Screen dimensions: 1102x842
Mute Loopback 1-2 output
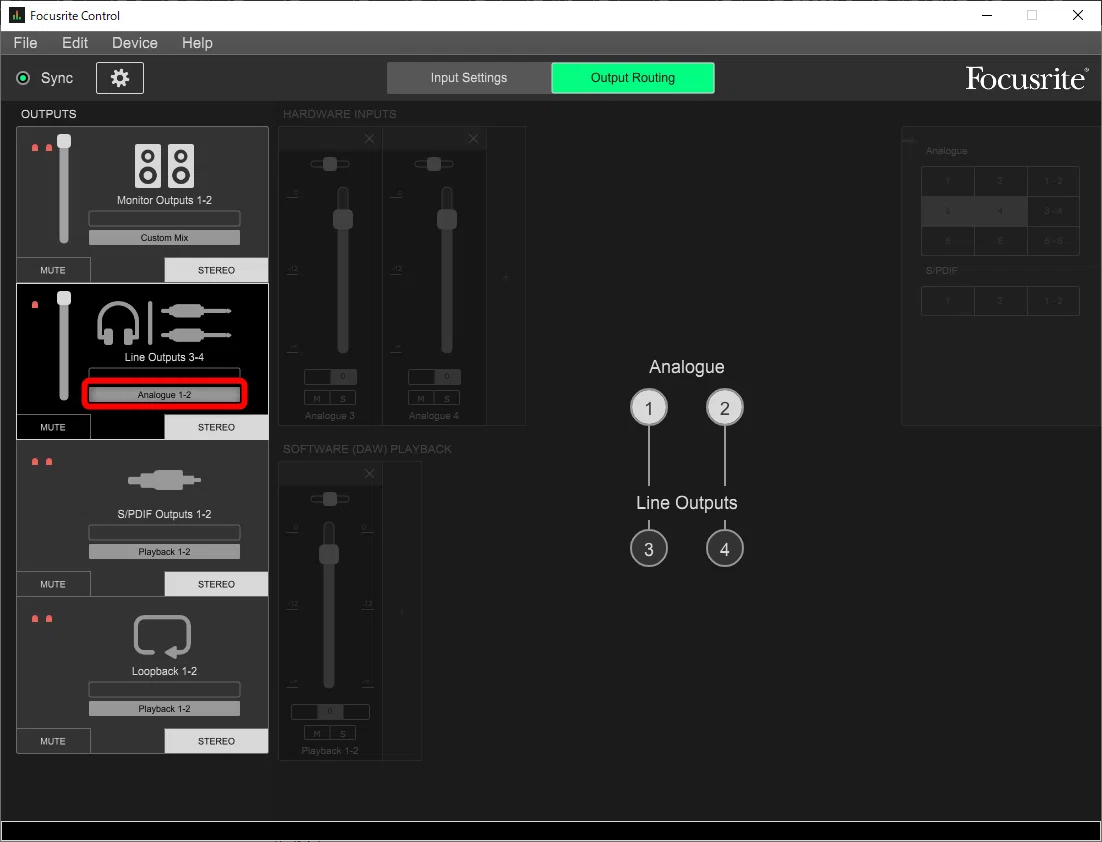click(x=53, y=741)
